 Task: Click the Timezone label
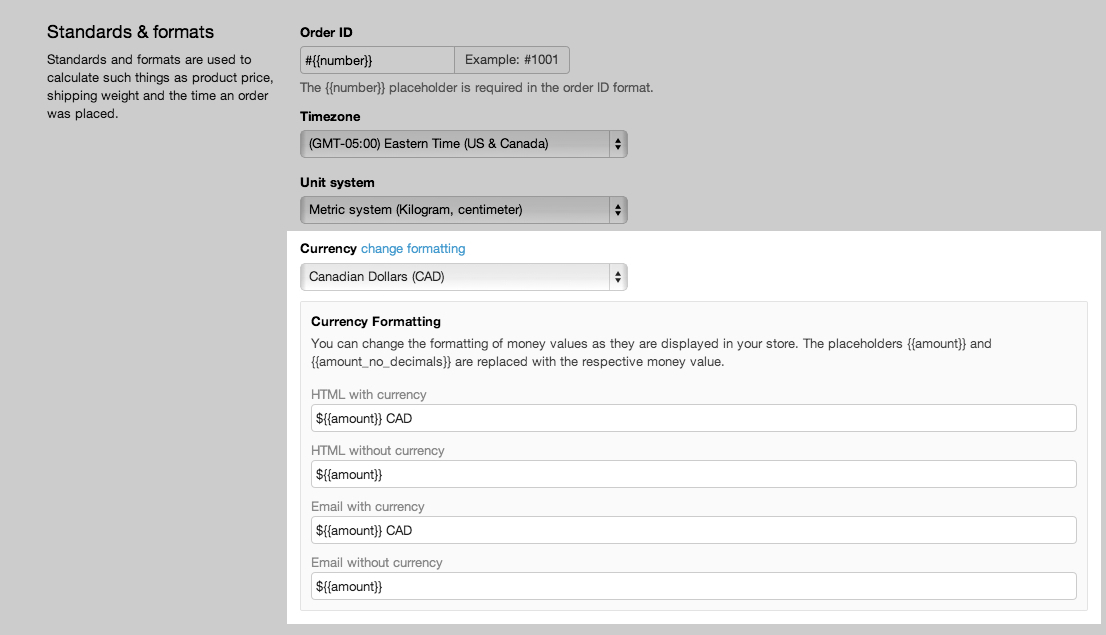click(x=330, y=116)
